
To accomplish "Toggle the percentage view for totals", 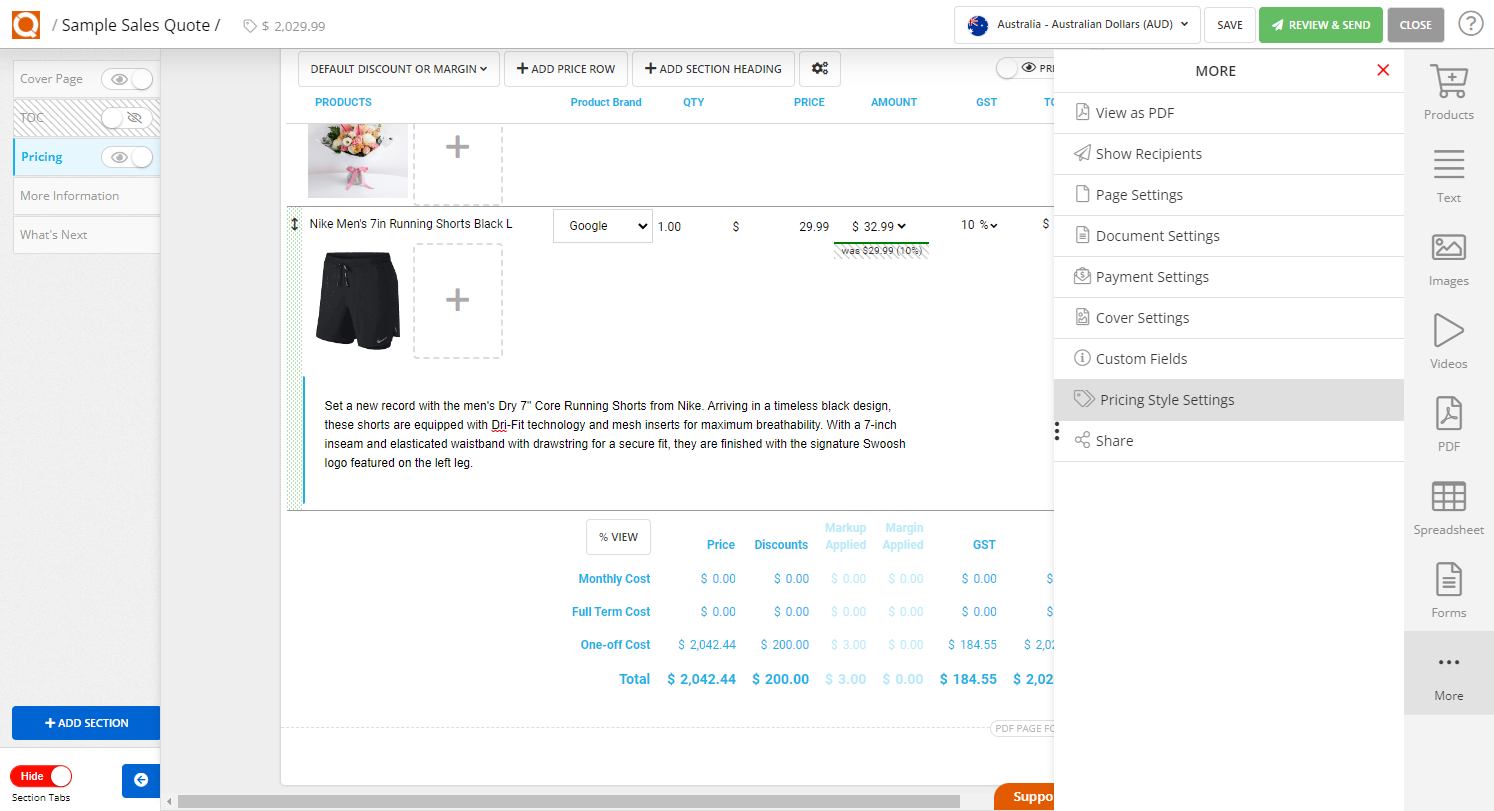I will (618, 537).
